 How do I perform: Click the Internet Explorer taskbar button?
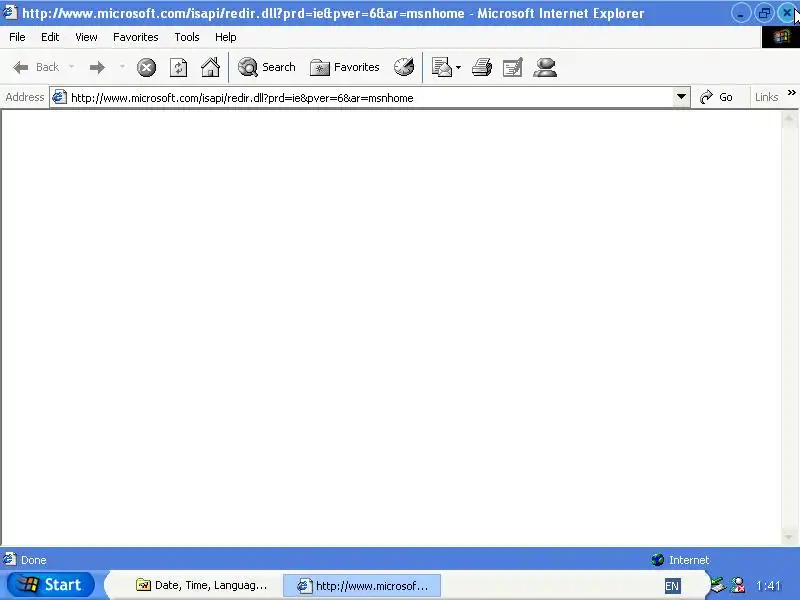pos(362,585)
